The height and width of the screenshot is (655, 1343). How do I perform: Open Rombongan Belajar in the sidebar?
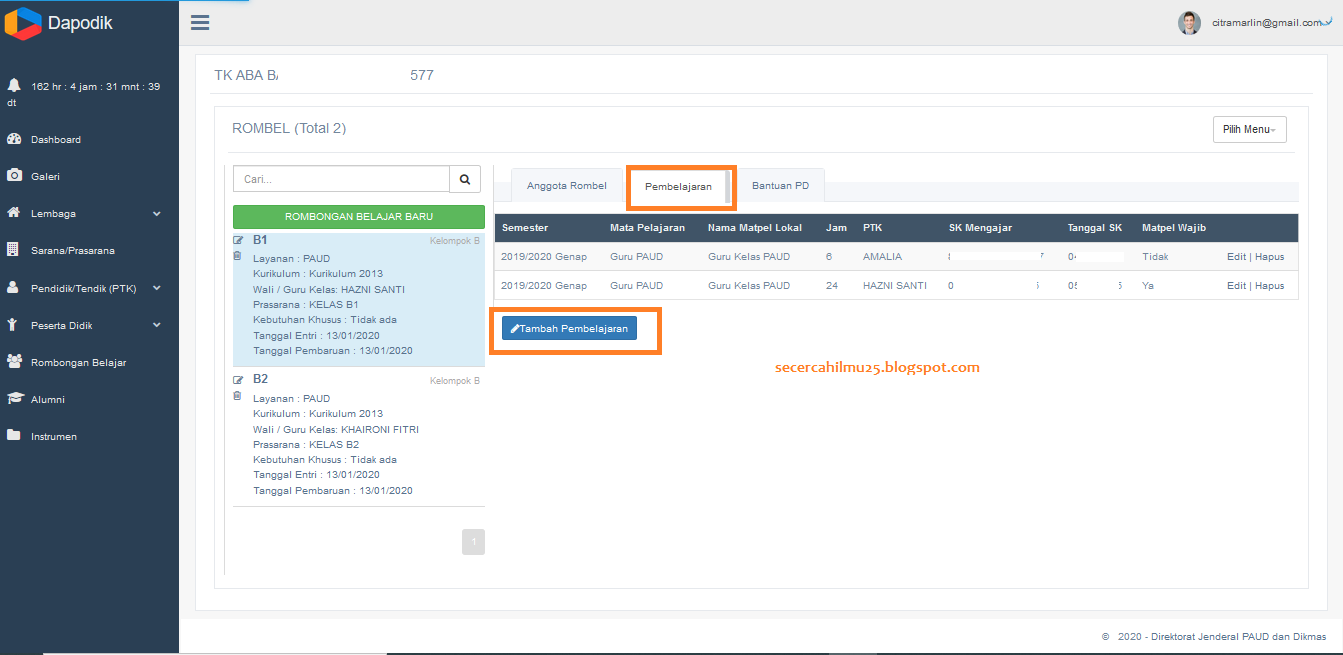[x=78, y=362]
